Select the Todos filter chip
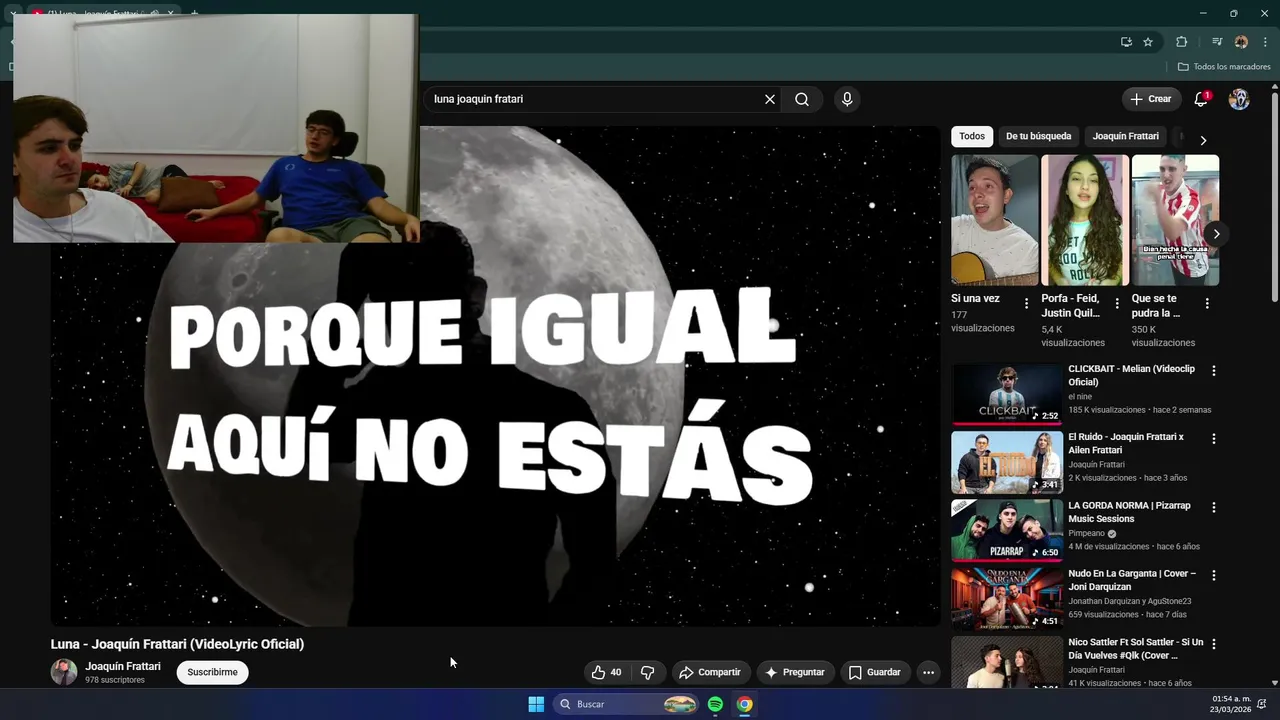Viewport: 1280px width, 720px height. 972,136
